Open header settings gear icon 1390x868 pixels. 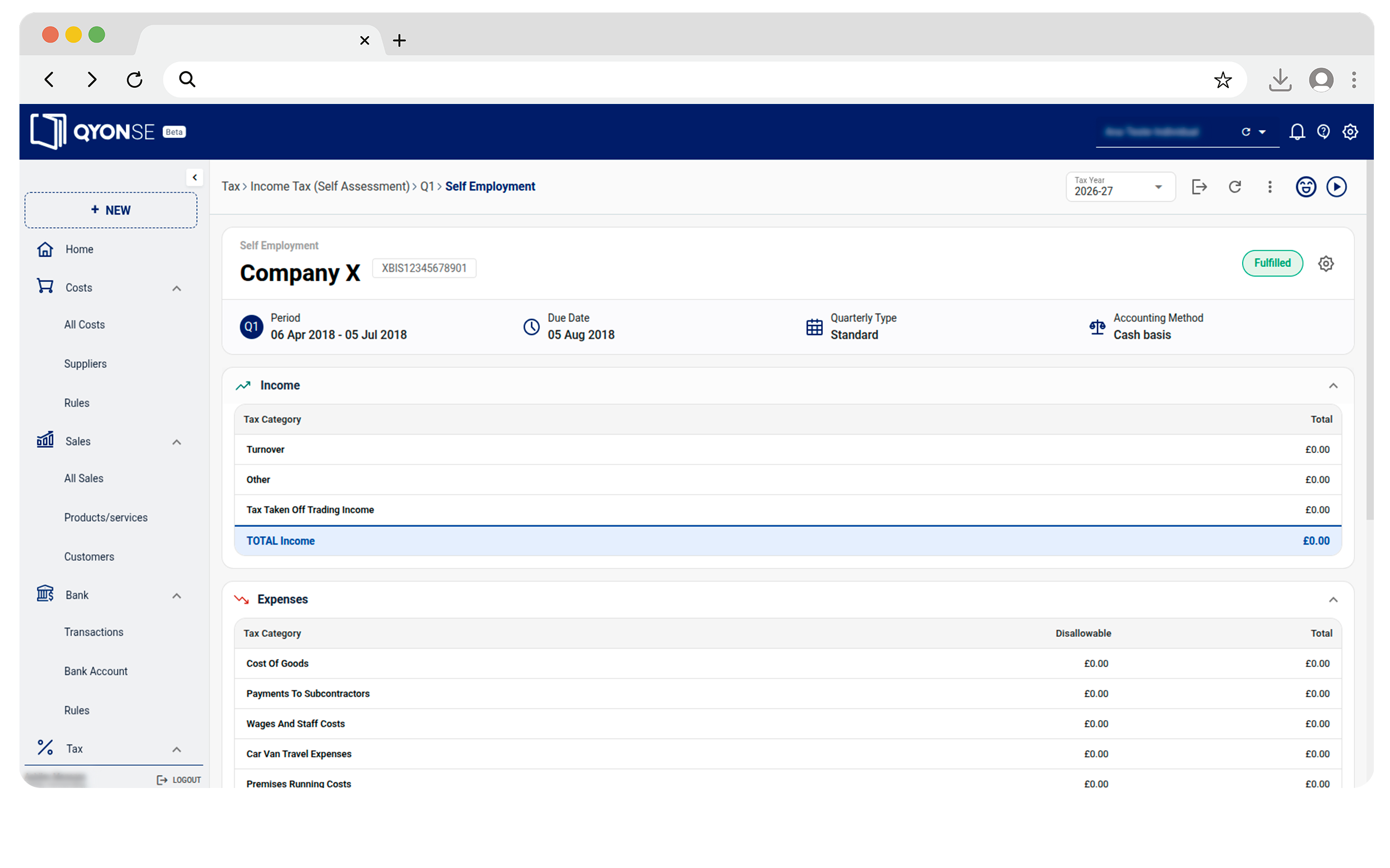pos(1350,132)
